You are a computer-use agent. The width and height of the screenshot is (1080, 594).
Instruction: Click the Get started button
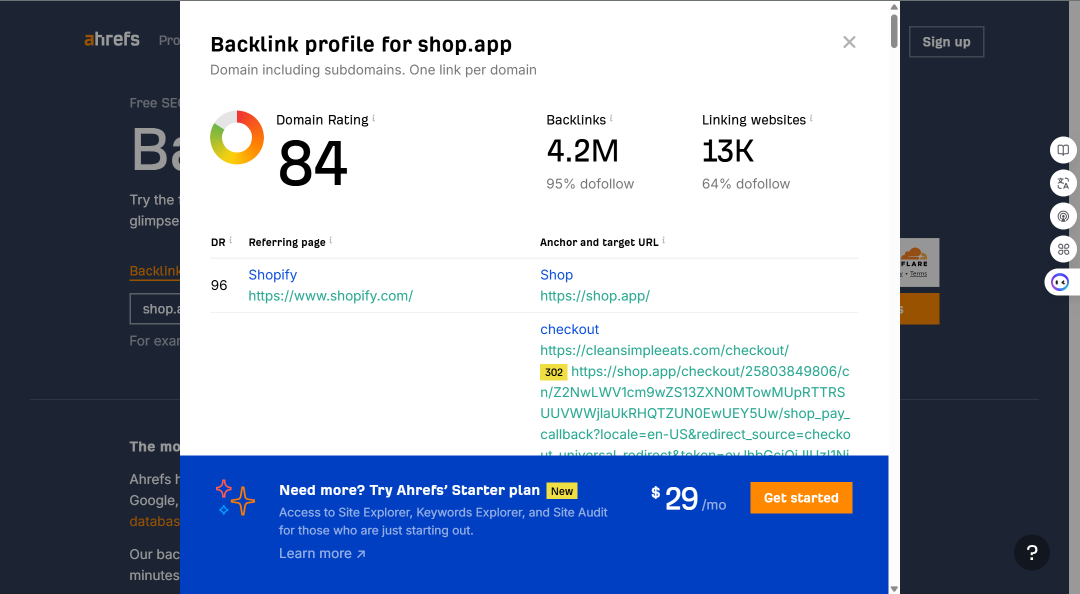pos(801,498)
